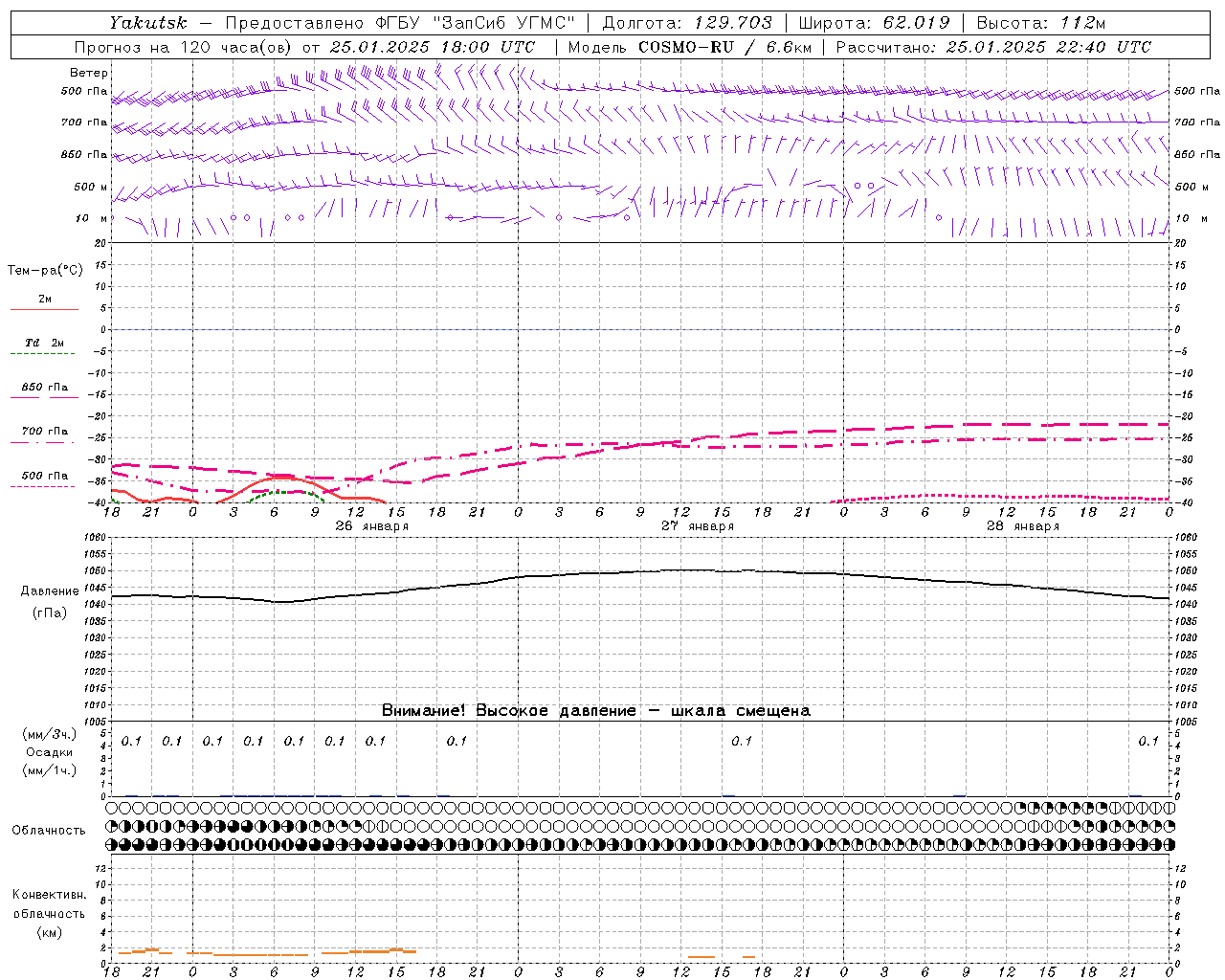Select the "Предоставлено ФГБУ ЗапСиб УГМС" provider text

pyautogui.click(x=400, y=23)
